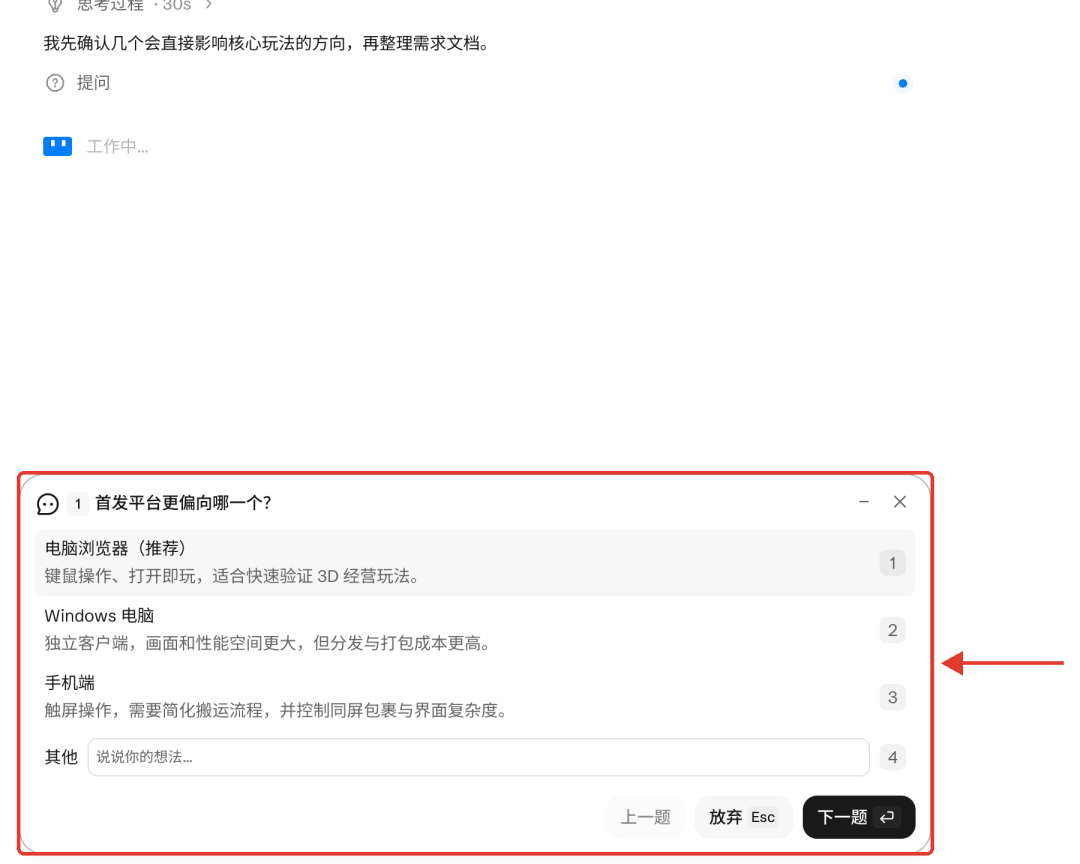Screen dimensions: 1080x864
Task: Click the question number 1 badge
Action: coord(78,504)
